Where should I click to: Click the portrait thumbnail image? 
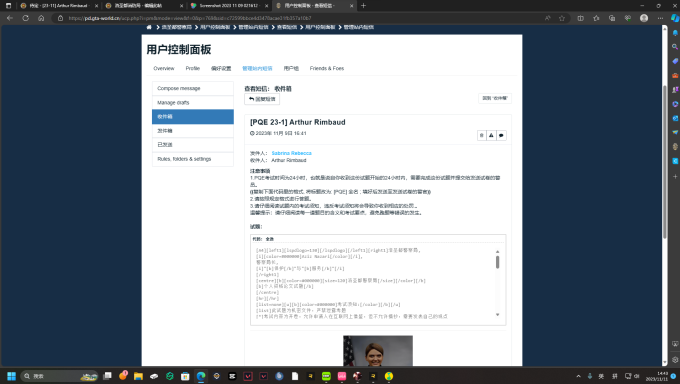pos(378,351)
